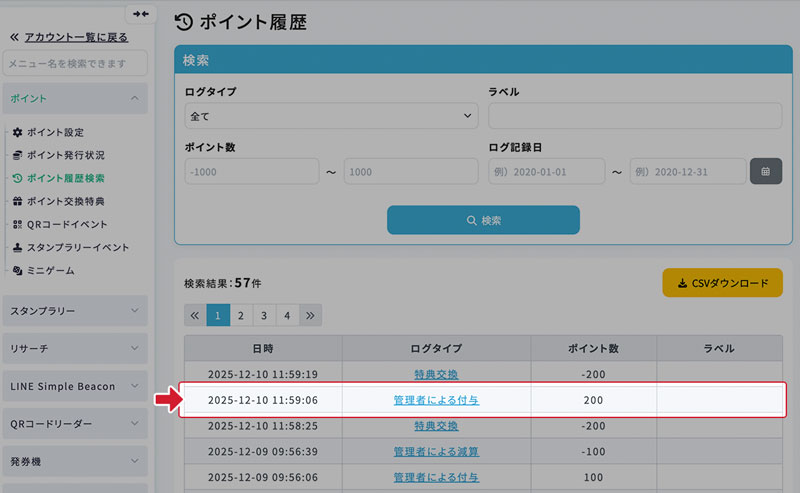
Task: Open スタンプラリーイベント in sidebar
Action: [x=78, y=247]
